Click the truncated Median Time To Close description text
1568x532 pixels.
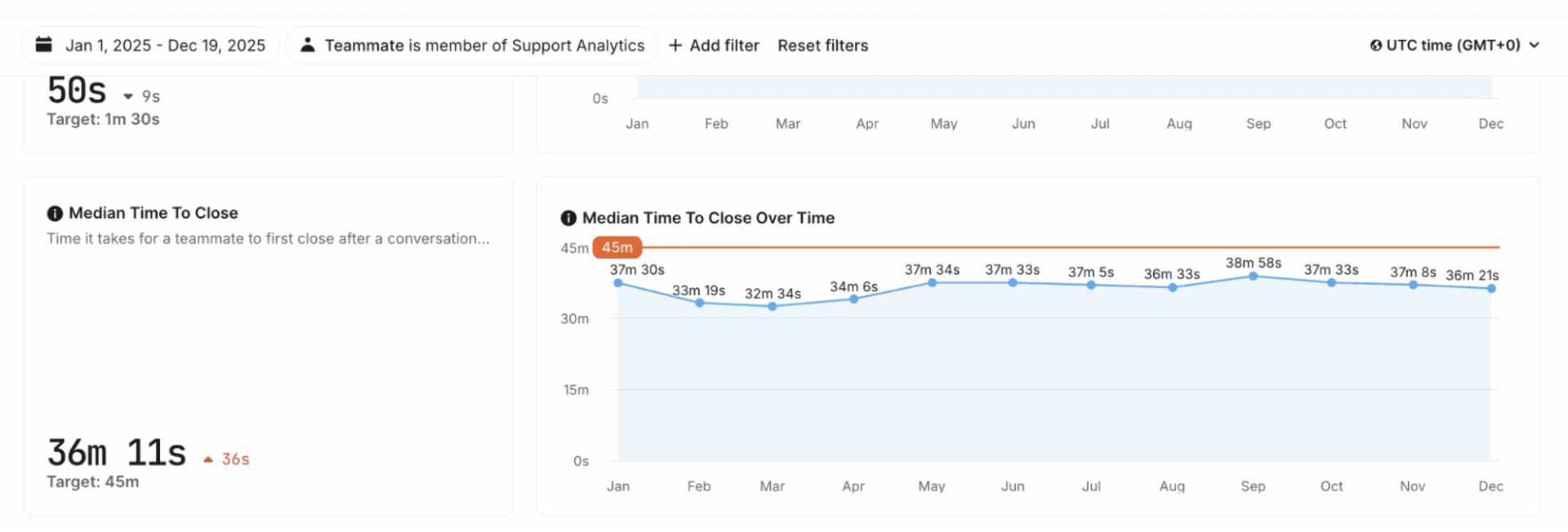(x=268, y=238)
